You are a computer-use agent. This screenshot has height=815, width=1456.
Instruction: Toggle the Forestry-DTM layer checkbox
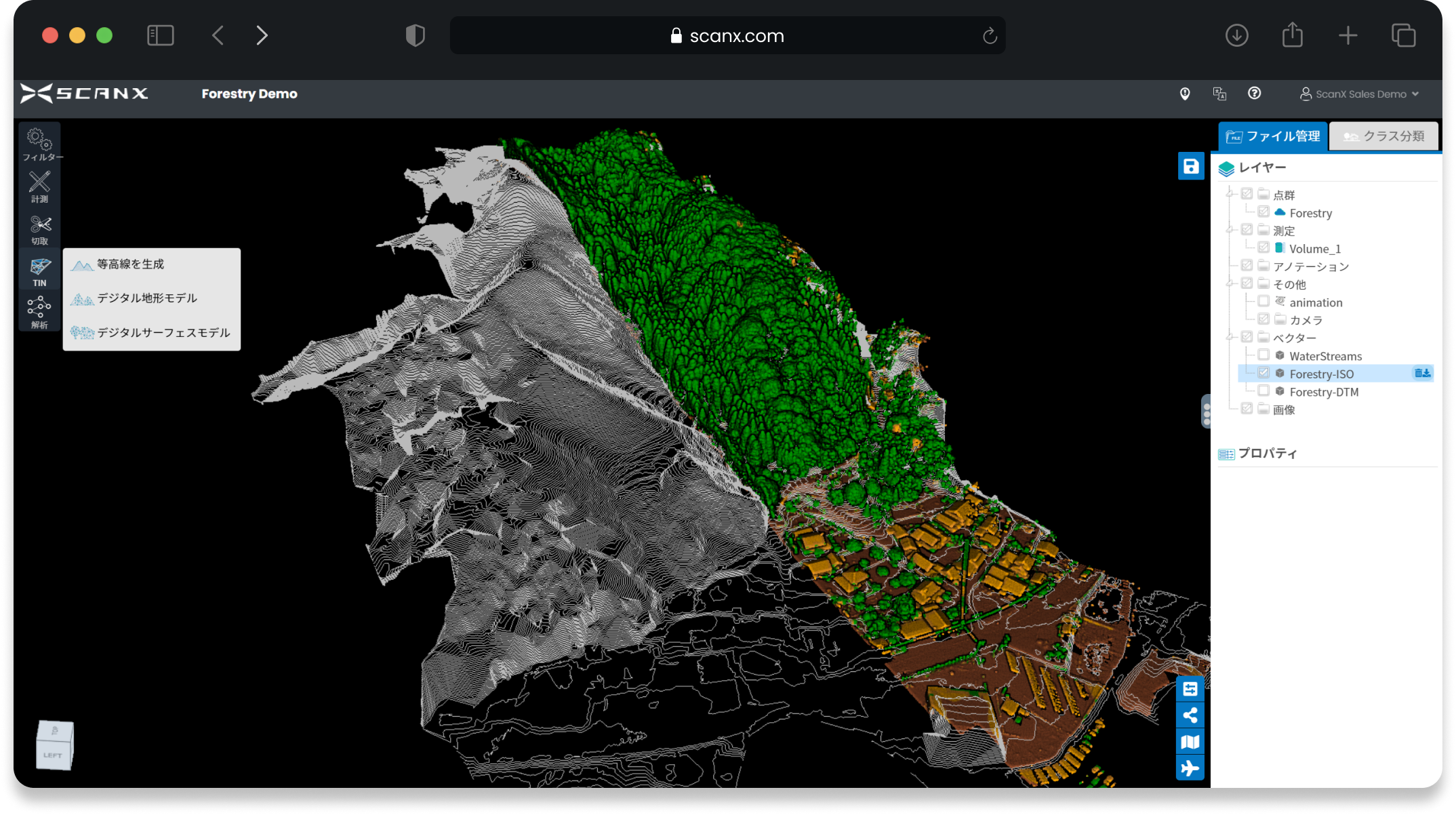point(1263,391)
